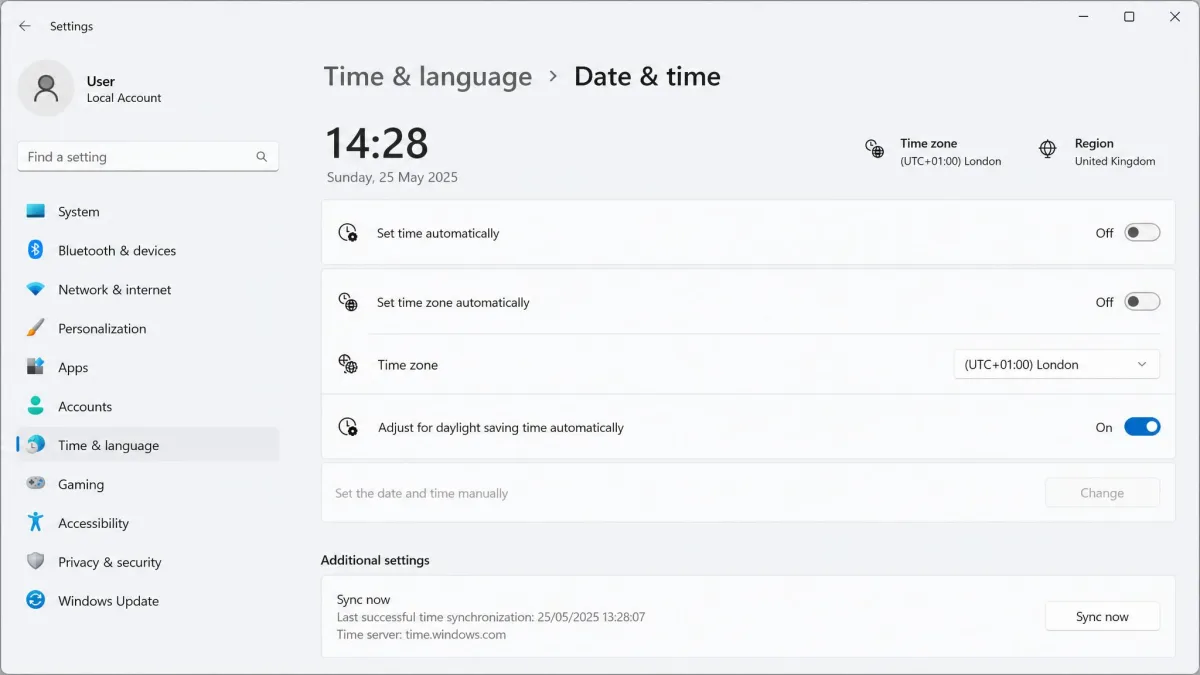1200x675 pixels.
Task: Go to Apps section label
Action: pos(73,368)
